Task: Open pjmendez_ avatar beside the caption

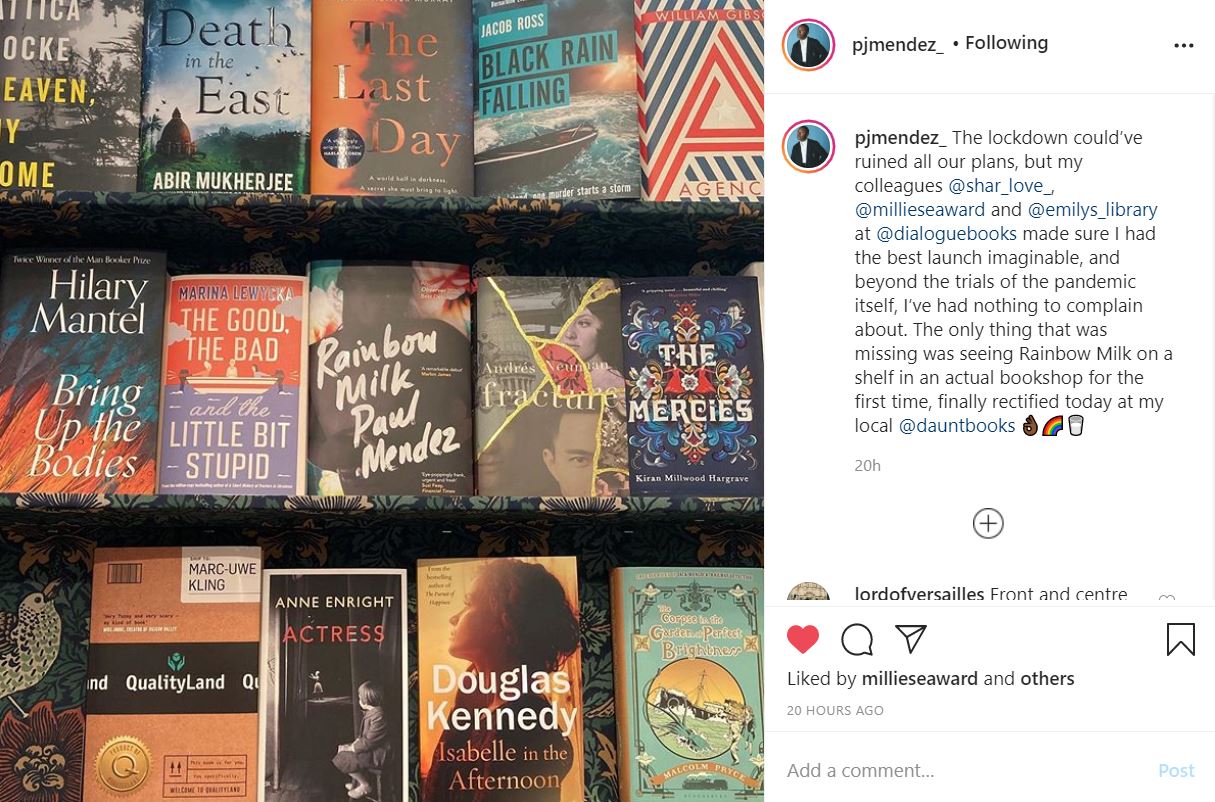Action: (x=808, y=146)
